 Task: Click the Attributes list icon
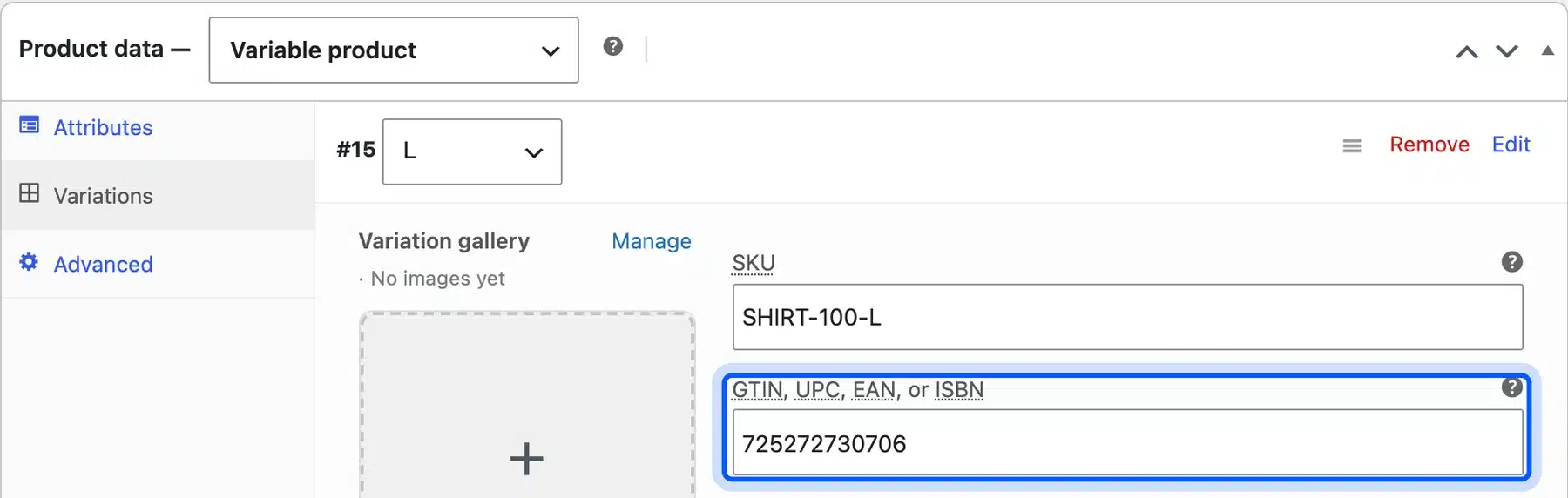pos(30,125)
